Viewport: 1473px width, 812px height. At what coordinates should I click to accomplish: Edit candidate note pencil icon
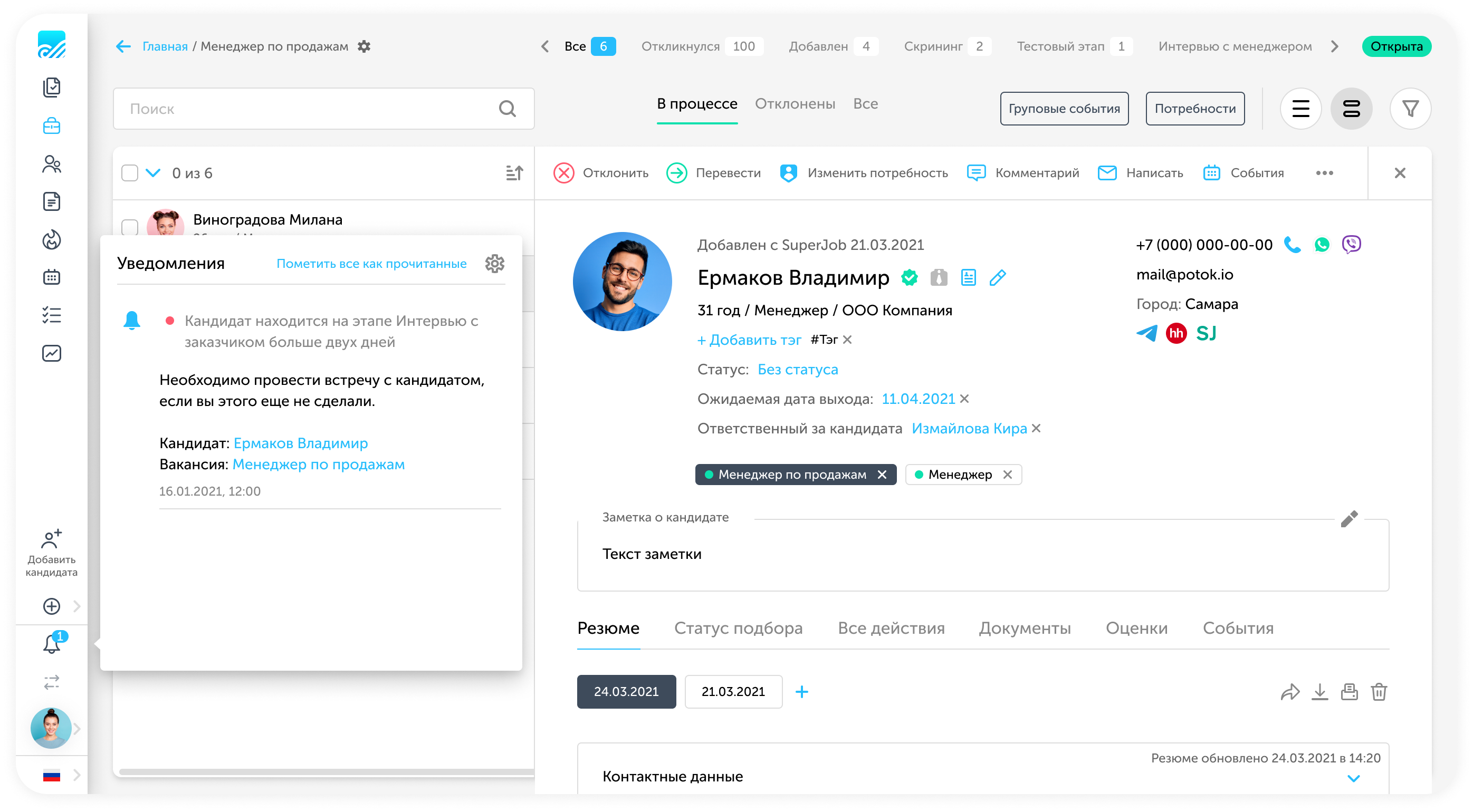pyautogui.click(x=1349, y=519)
